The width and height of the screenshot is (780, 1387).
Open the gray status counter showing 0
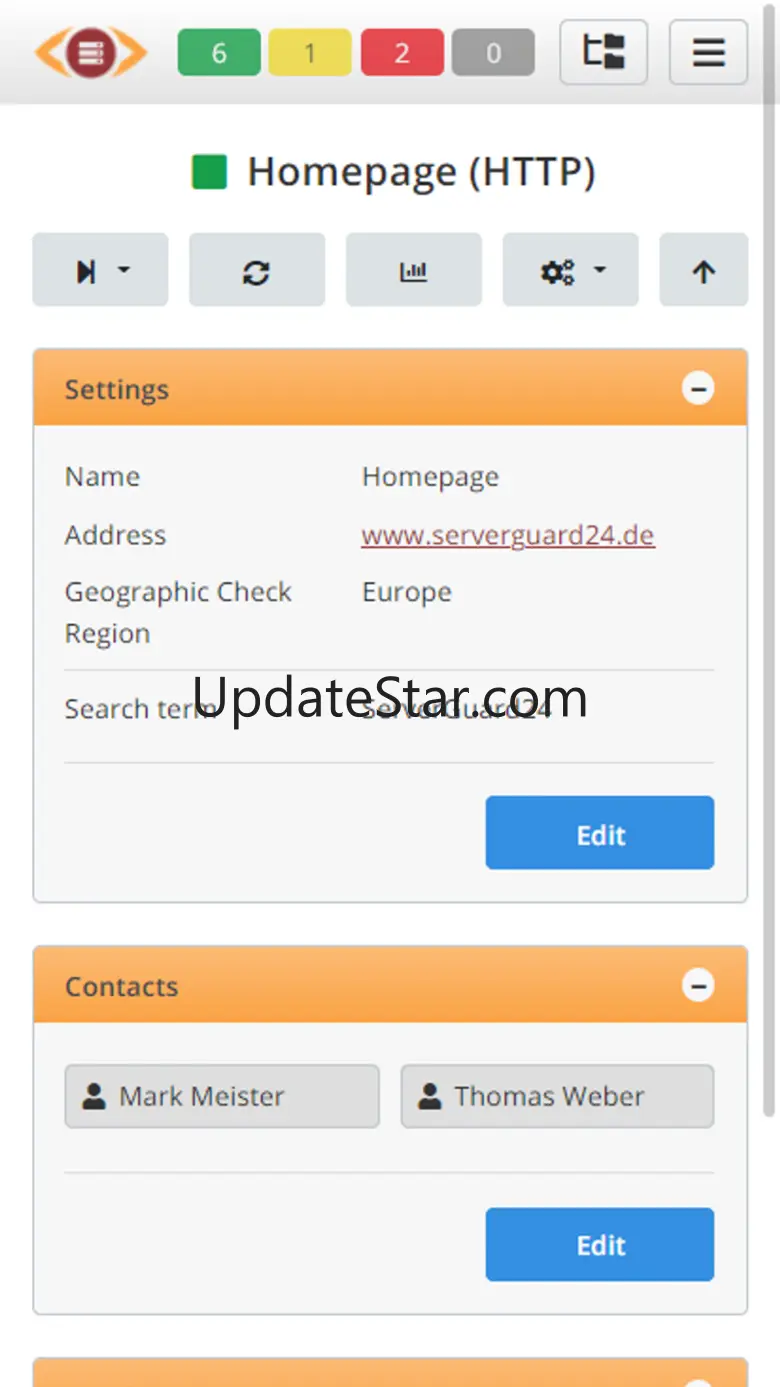point(493,52)
